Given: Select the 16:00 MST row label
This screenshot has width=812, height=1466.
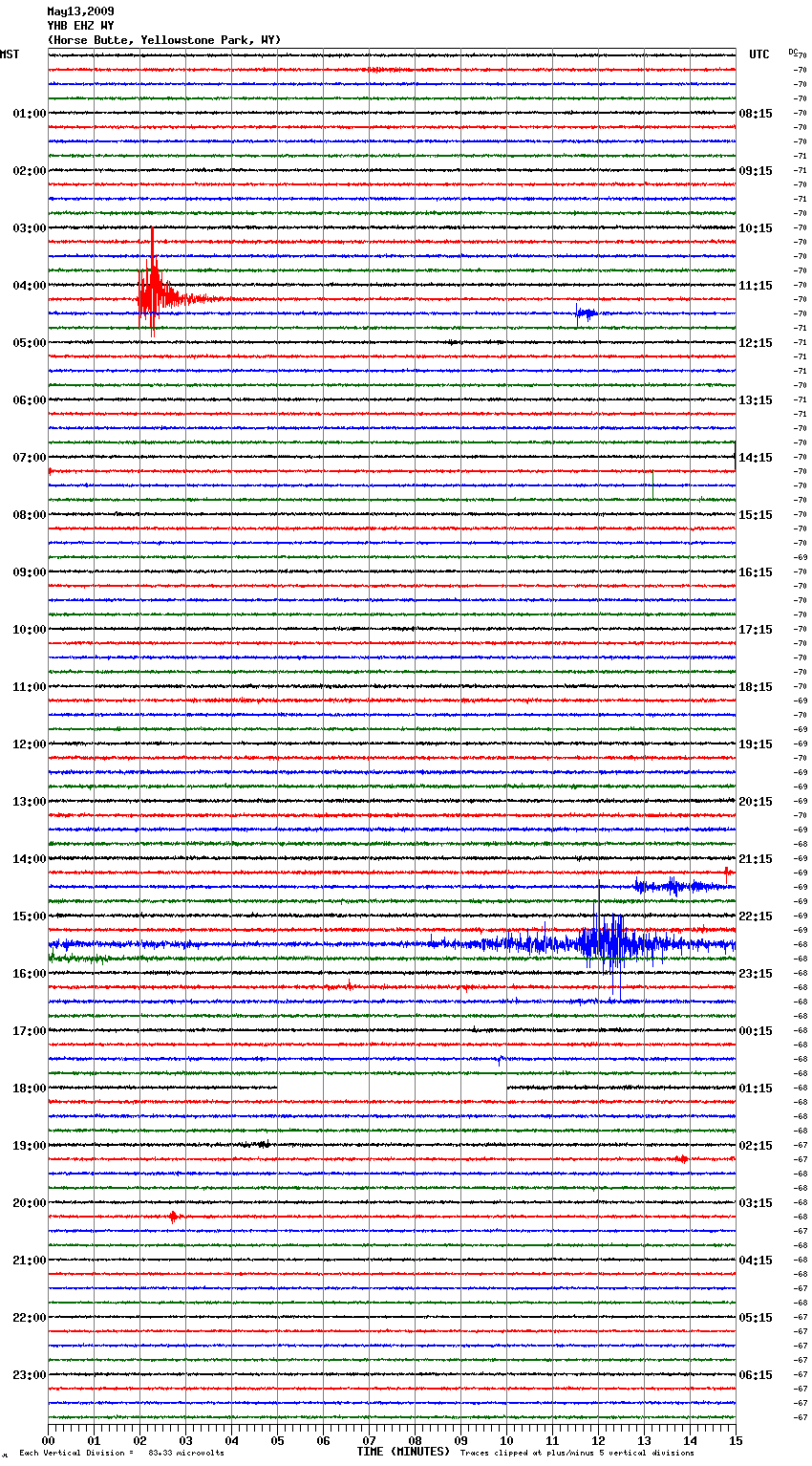Looking at the screenshot, I should click(x=29, y=974).
